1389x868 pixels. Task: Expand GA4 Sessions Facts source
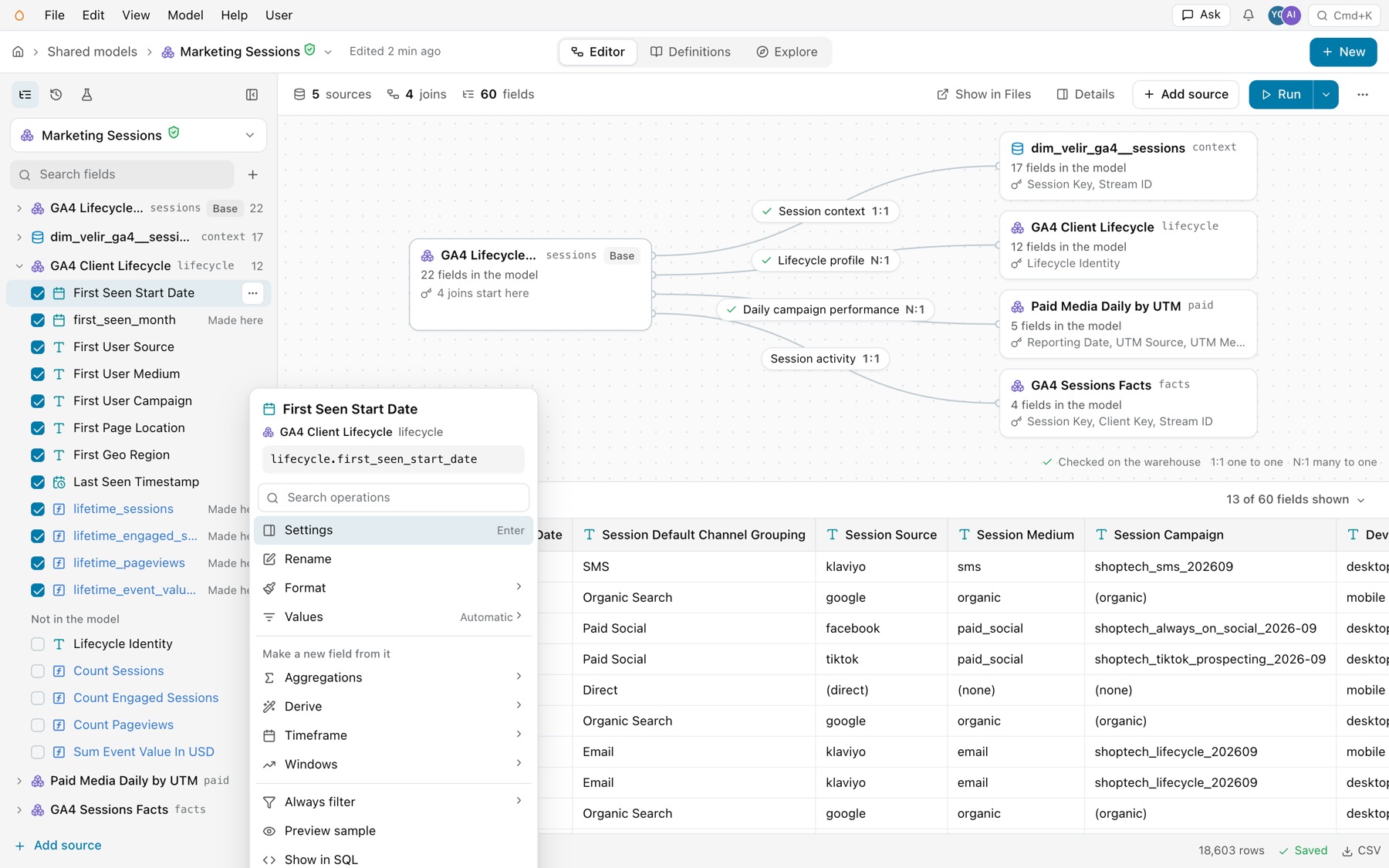tap(19, 810)
